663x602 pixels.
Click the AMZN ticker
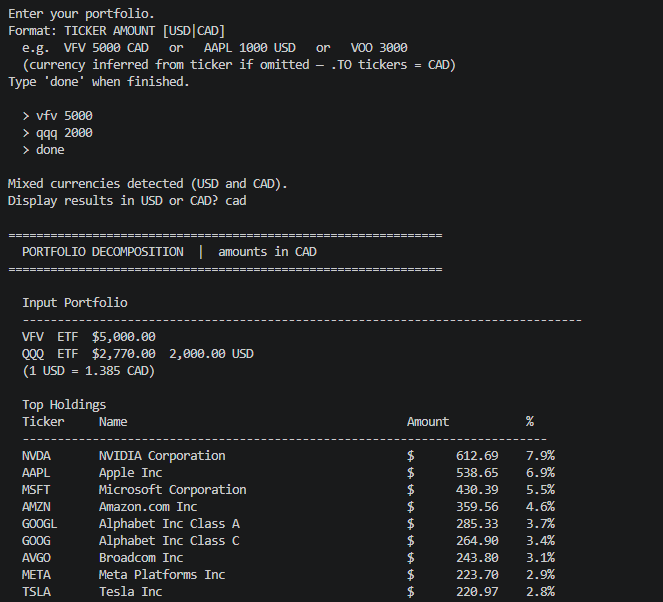coord(36,507)
